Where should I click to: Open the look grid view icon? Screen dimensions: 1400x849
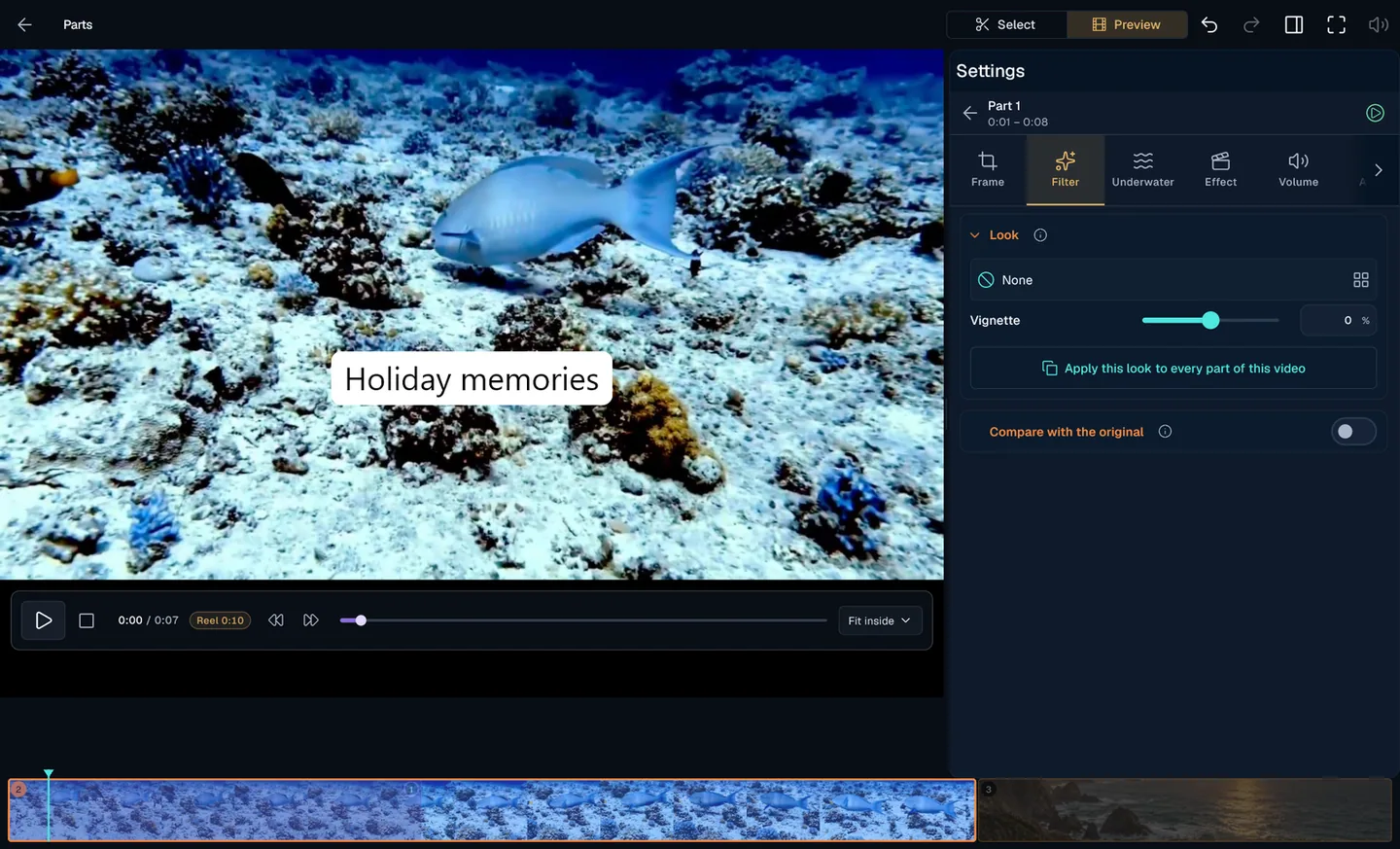coord(1361,280)
